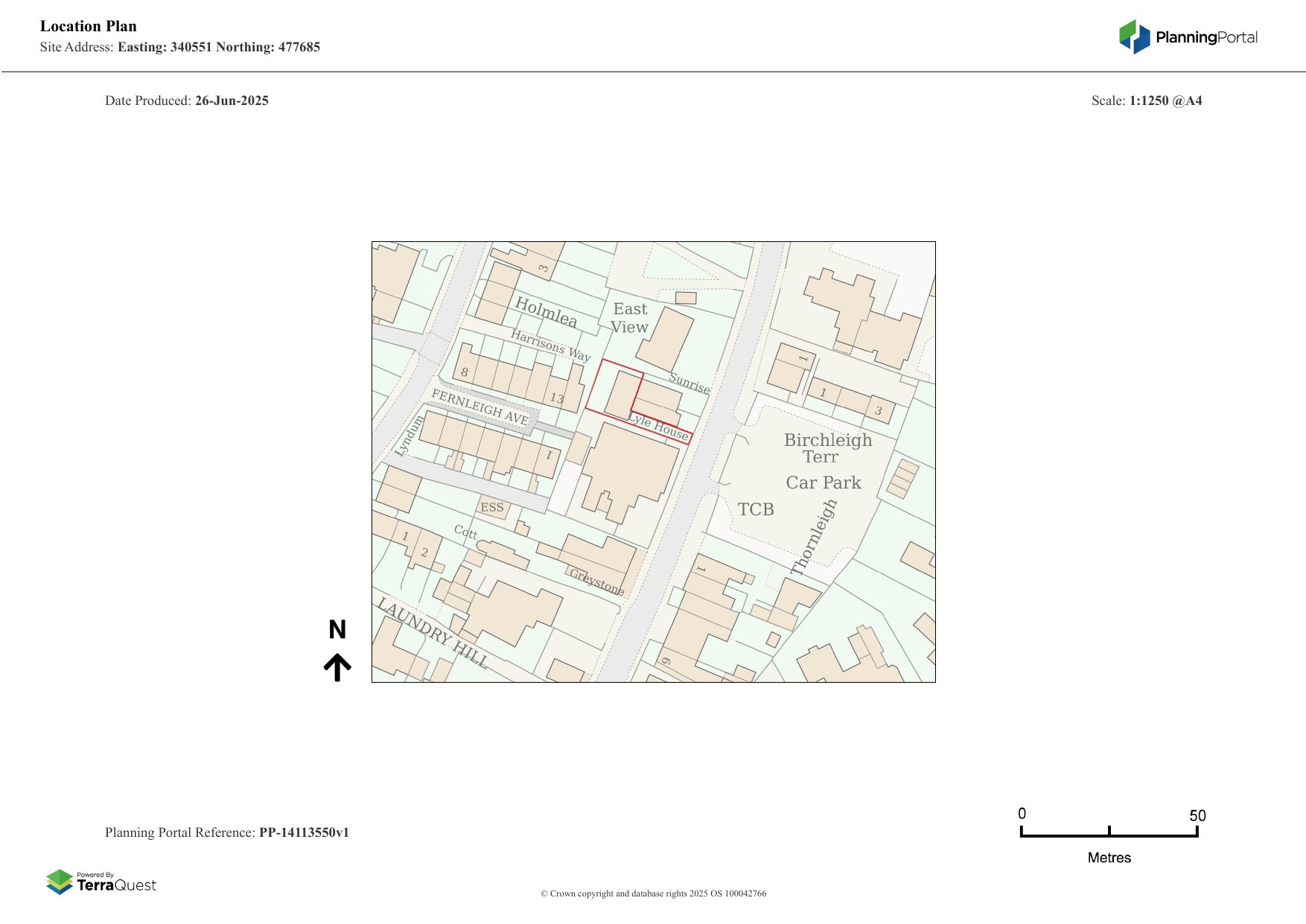Click the Harrisons Way label
This screenshot has width=1306, height=924.
coord(550,345)
